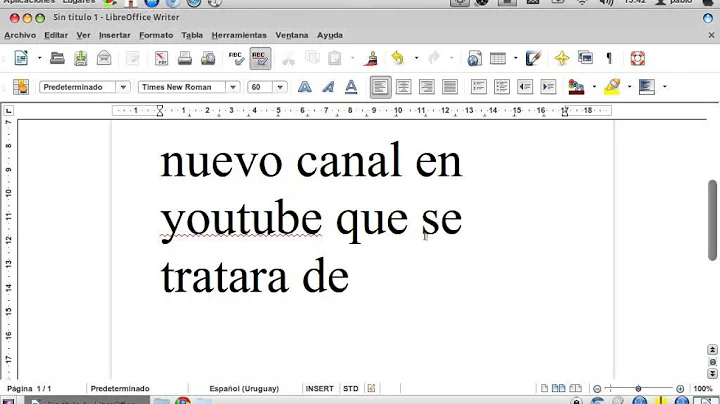Click the font name input field
This screenshot has height=404, width=720.
tap(182, 87)
